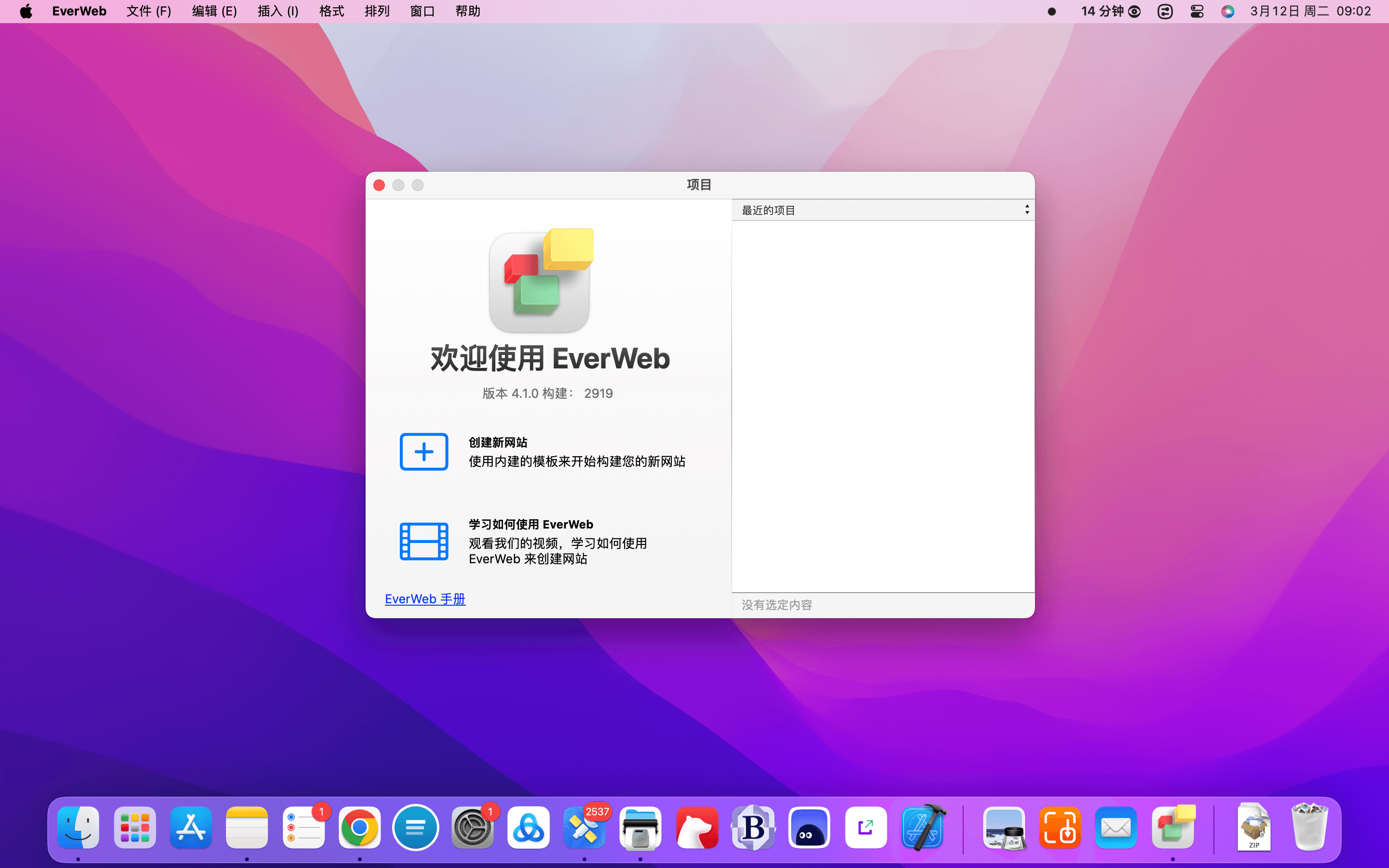The width and height of the screenshot is (1389, 868).
Task: Open the red Bear app in dock
Action: 697,827
